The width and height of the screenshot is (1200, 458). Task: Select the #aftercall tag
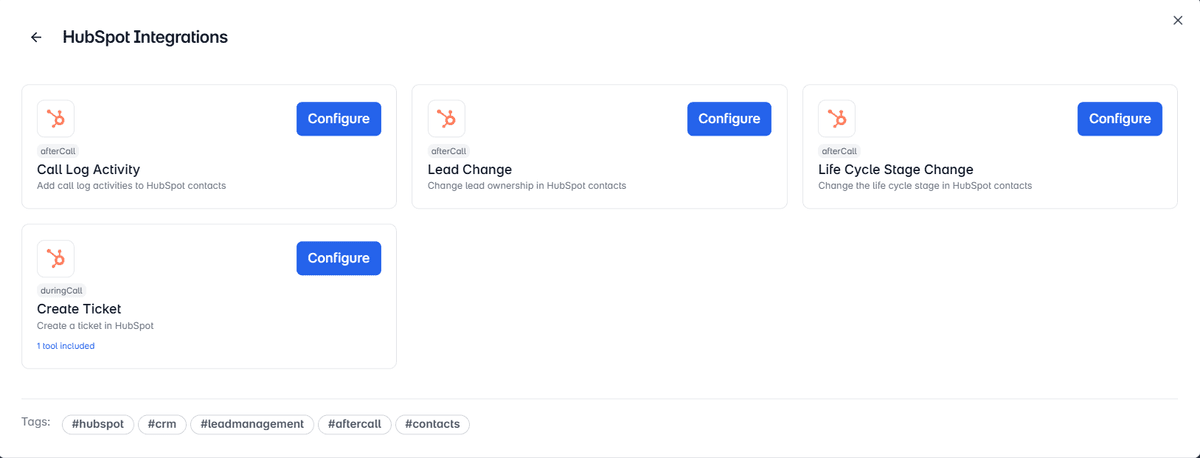tap(355, 424)
